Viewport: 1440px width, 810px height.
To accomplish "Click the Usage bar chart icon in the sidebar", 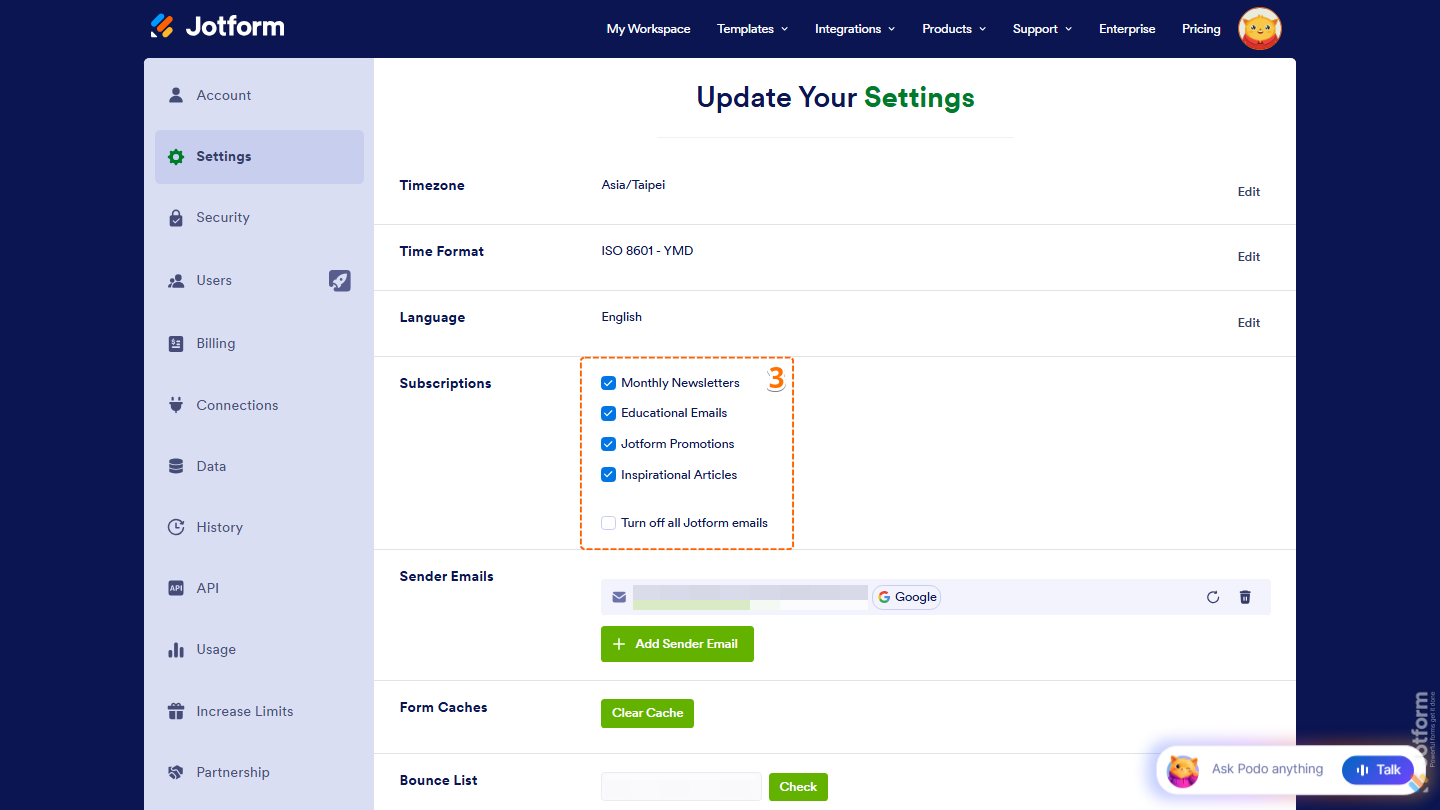I will 176,650.
